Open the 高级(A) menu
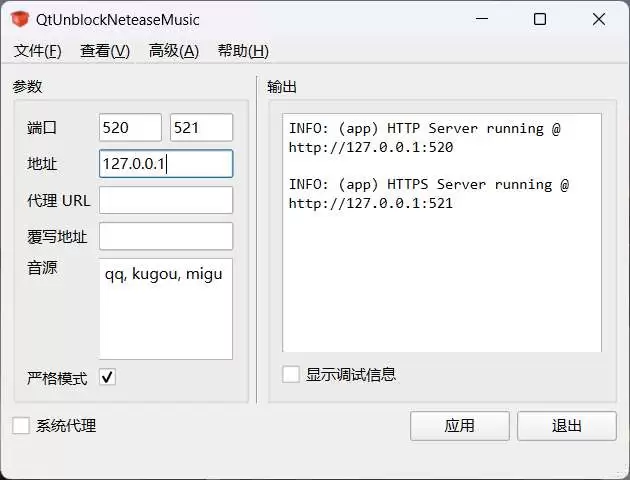This screenshot has width=630, height=480. tap(173, 51)
